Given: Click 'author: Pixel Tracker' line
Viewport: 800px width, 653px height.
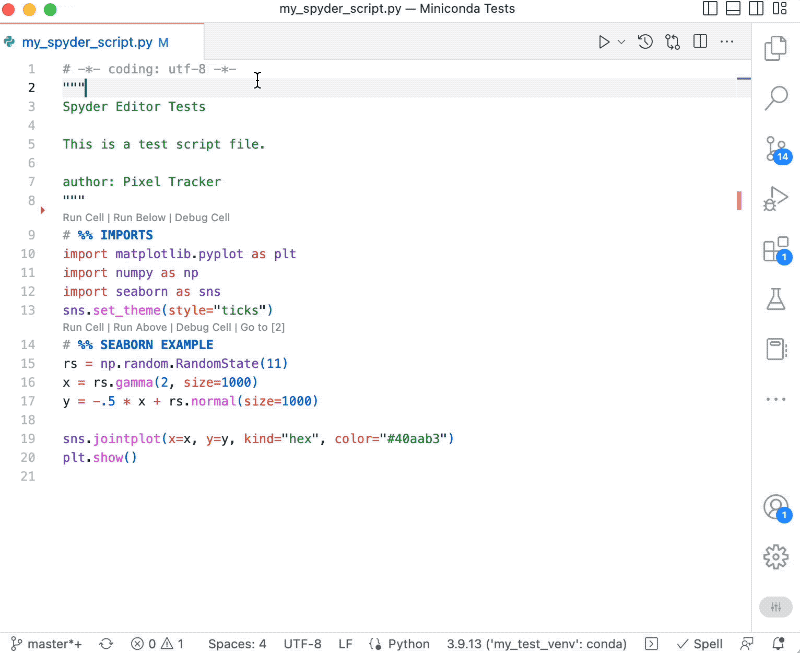Looking at the screenshot, I should tap(142, 182).
